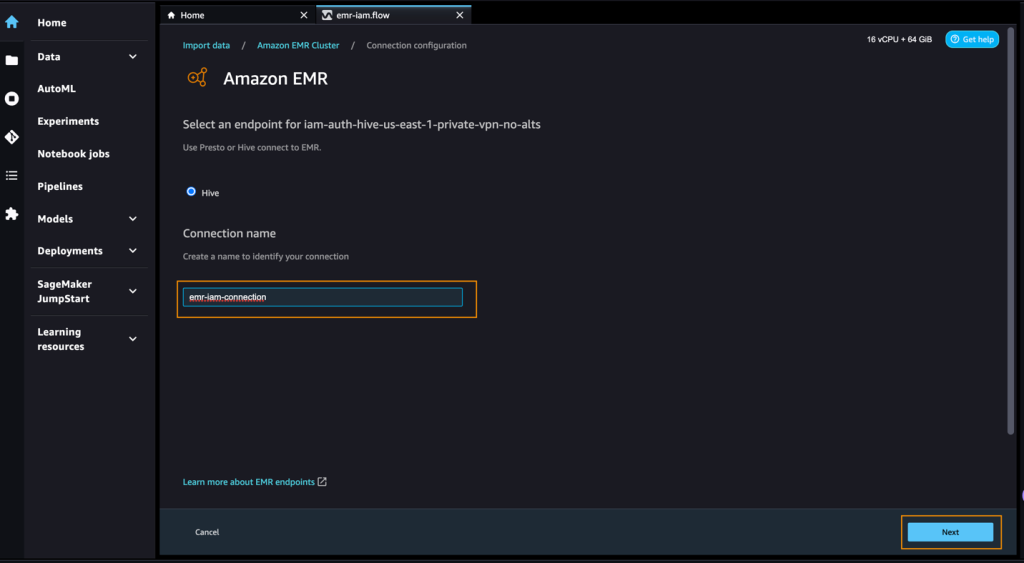This screenshot has height=563, width=1024.
Task: Click the external link icon beside EMR endpoints
Action: pyautogui.click(x=322, y=482)
